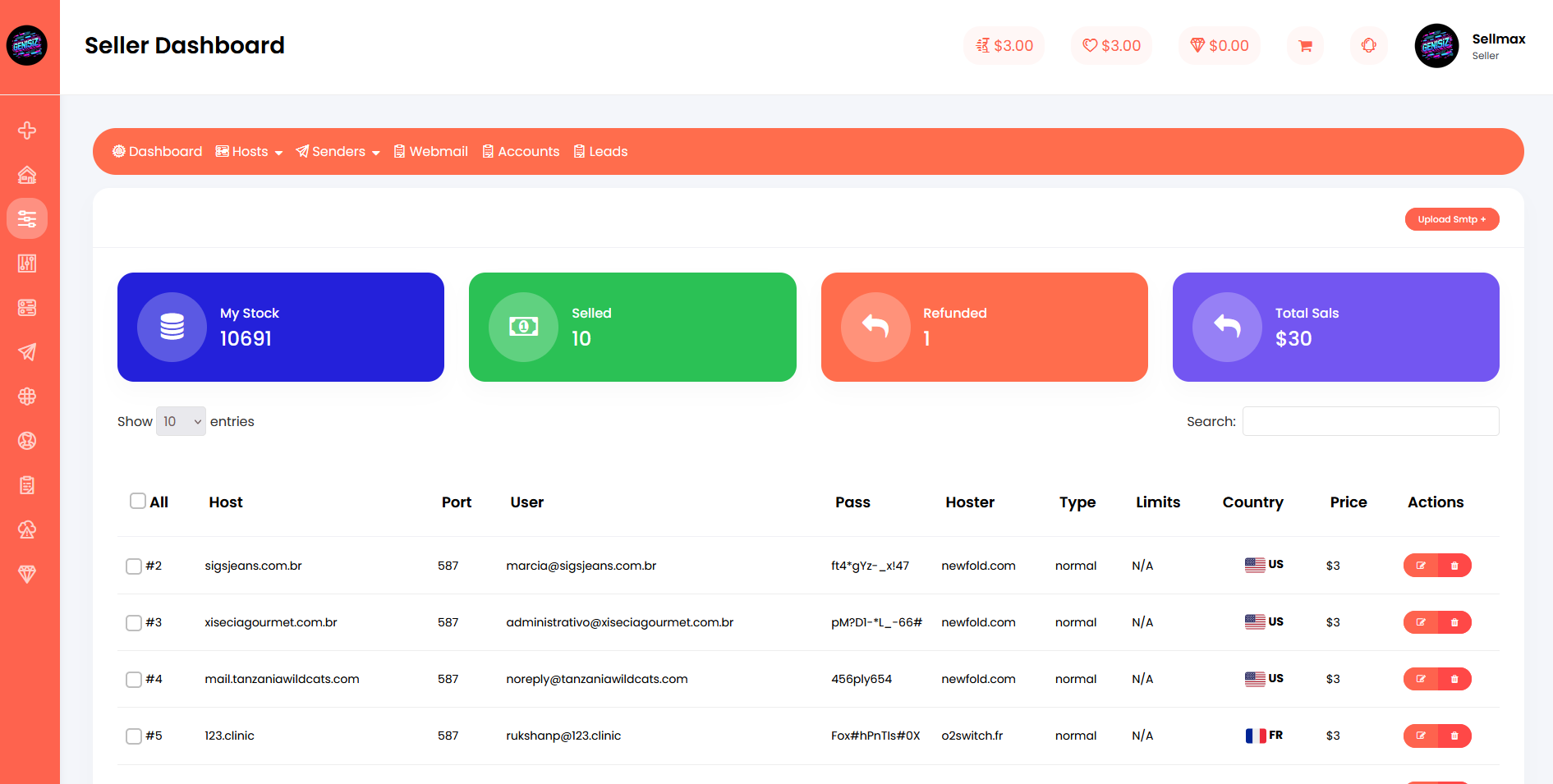Click the support headset icon in header
This screenshot has width=1553, height=784.
(1369, 46)
